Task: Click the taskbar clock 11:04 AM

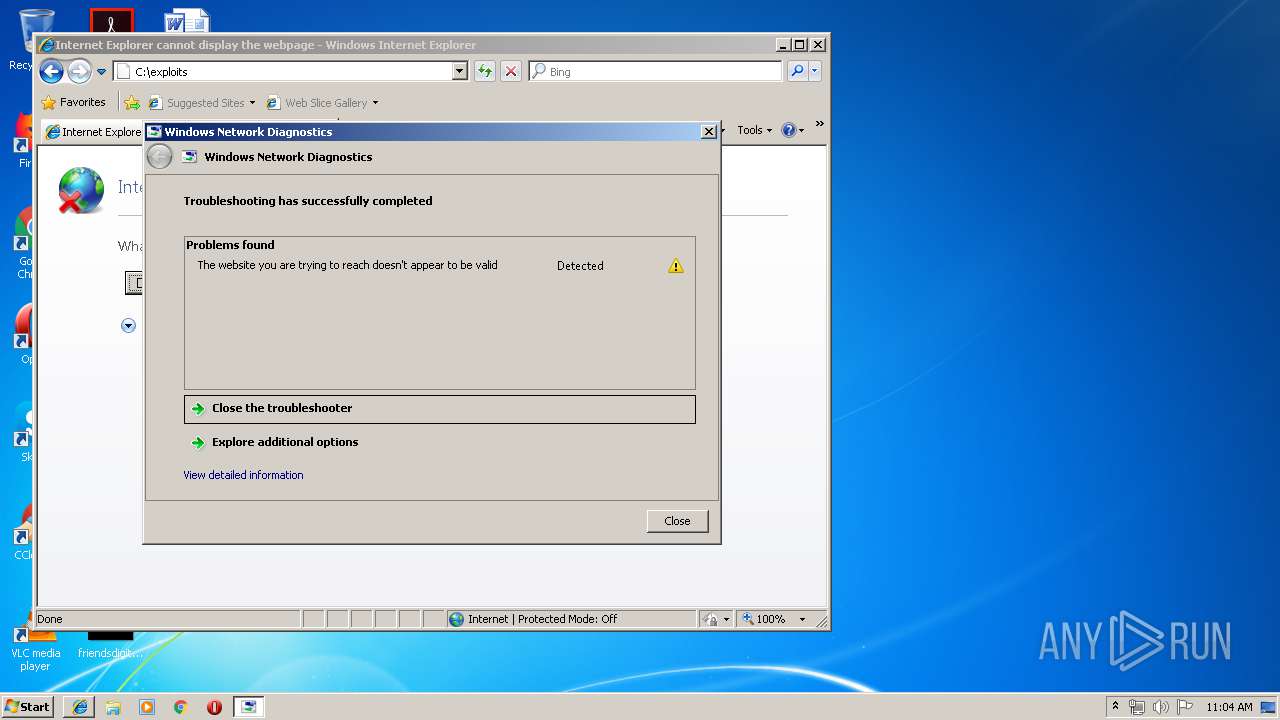Action: point(1229,707)
